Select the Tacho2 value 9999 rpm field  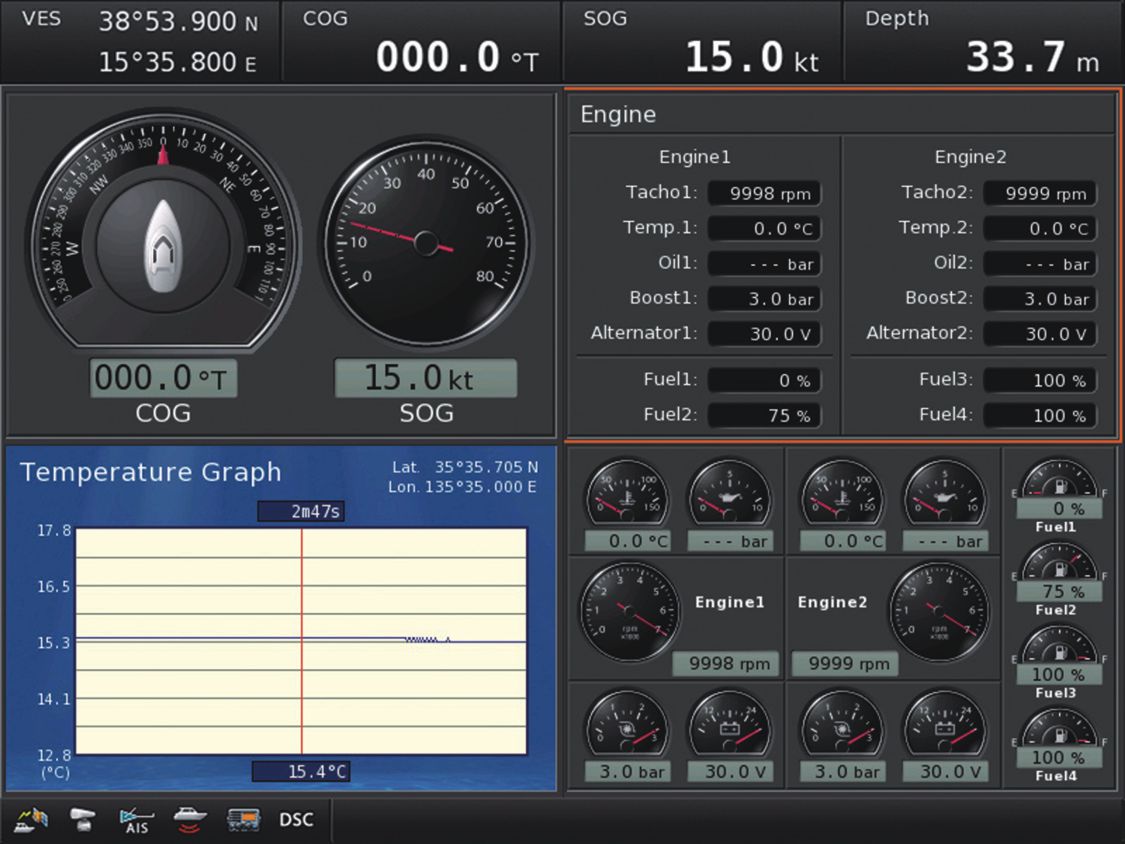(x=1040, y=193)
